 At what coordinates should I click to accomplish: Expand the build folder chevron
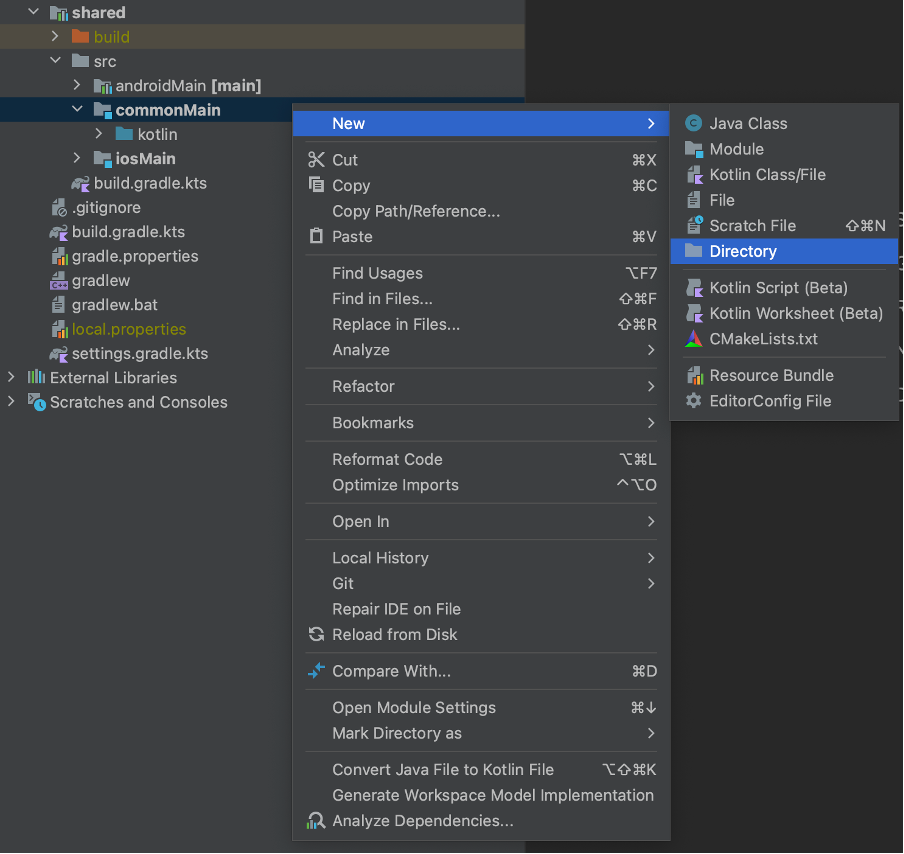[55, 36]
